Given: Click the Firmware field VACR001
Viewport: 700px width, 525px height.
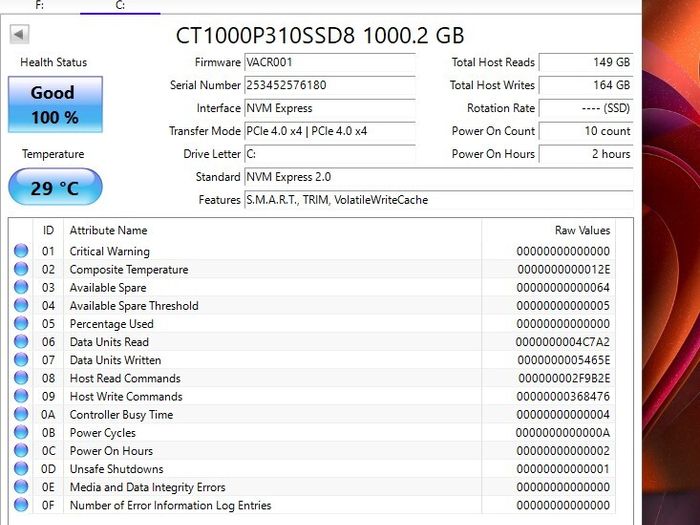Looking at the screenshot, I should click(x=330, y=62).
